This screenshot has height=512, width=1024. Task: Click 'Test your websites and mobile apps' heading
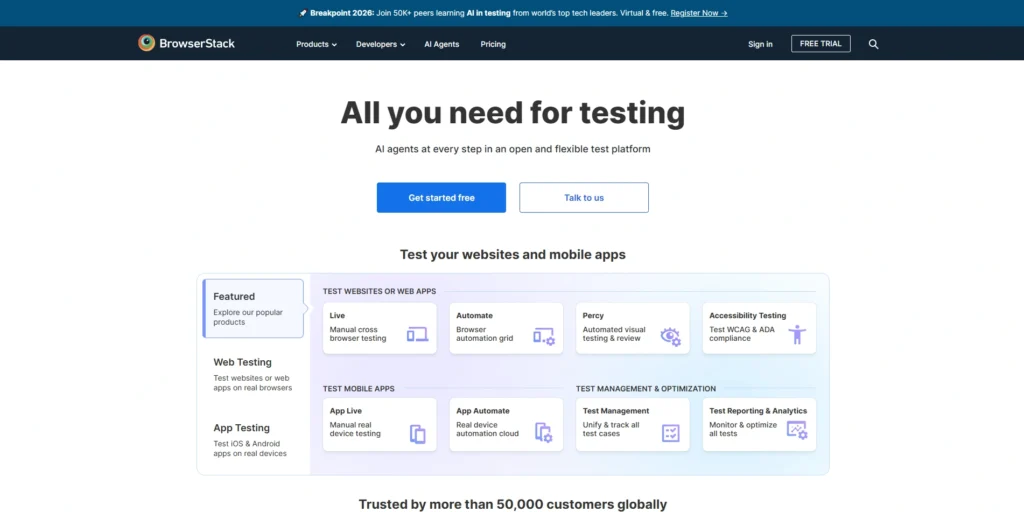click(x=513, y=254)
